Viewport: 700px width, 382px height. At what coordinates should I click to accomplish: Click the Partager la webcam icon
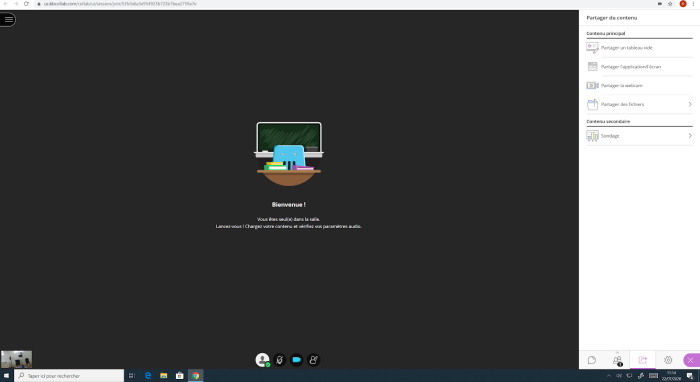click(x=592, y=85)
